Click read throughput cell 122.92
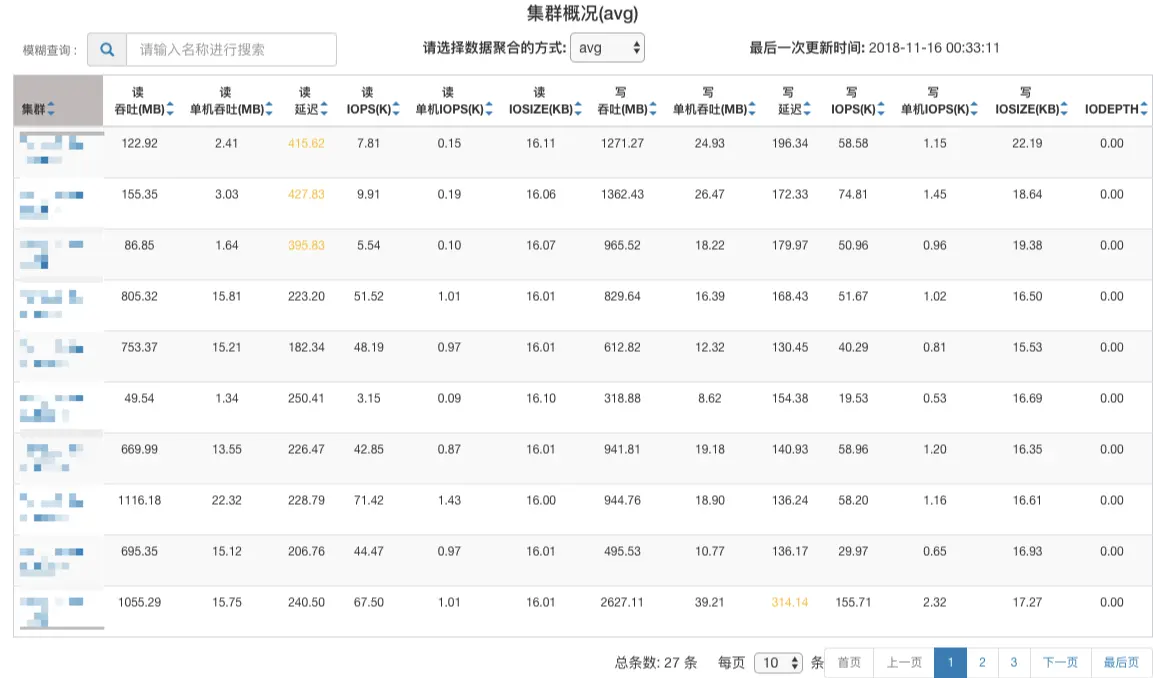 (x=140, y=143)
